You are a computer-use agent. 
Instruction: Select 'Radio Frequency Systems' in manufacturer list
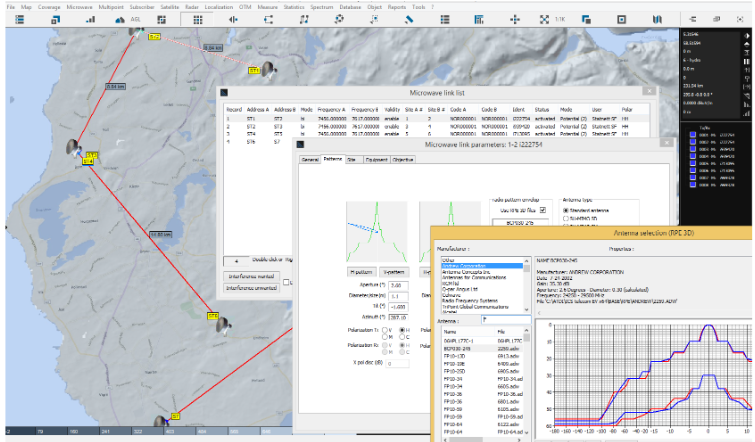click(x=469, y=299)
